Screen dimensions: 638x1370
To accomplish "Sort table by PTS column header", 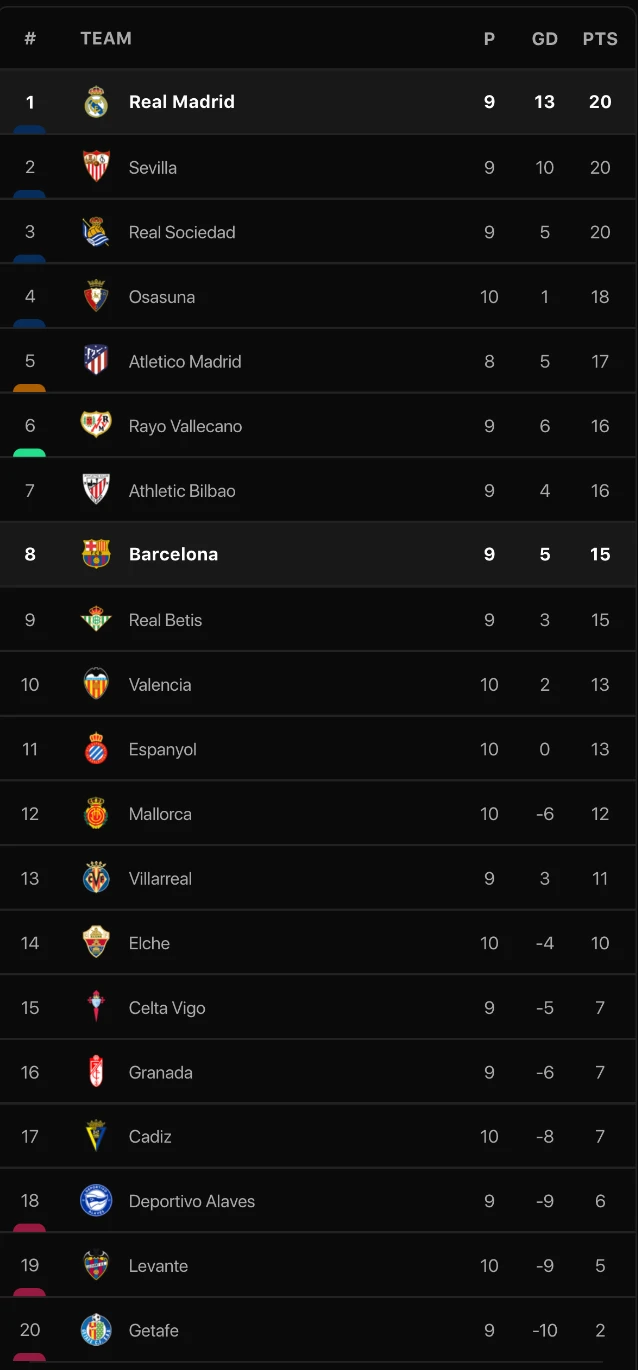I will click(600, 39).
